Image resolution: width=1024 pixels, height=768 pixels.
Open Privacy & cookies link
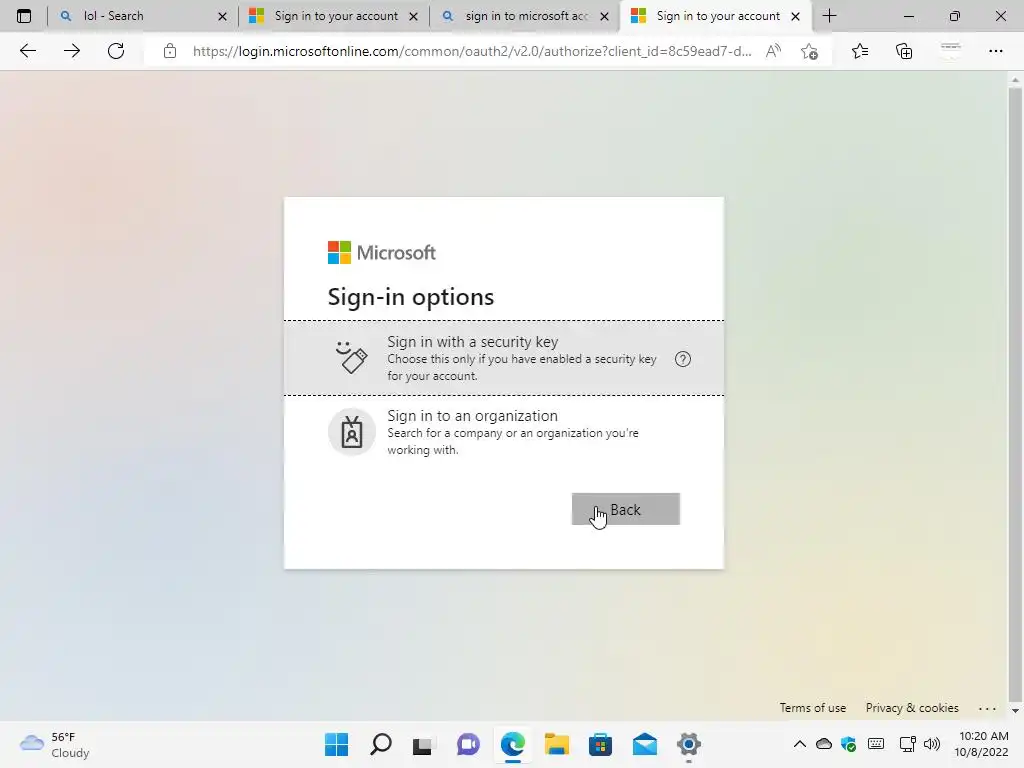pos(912,708)
